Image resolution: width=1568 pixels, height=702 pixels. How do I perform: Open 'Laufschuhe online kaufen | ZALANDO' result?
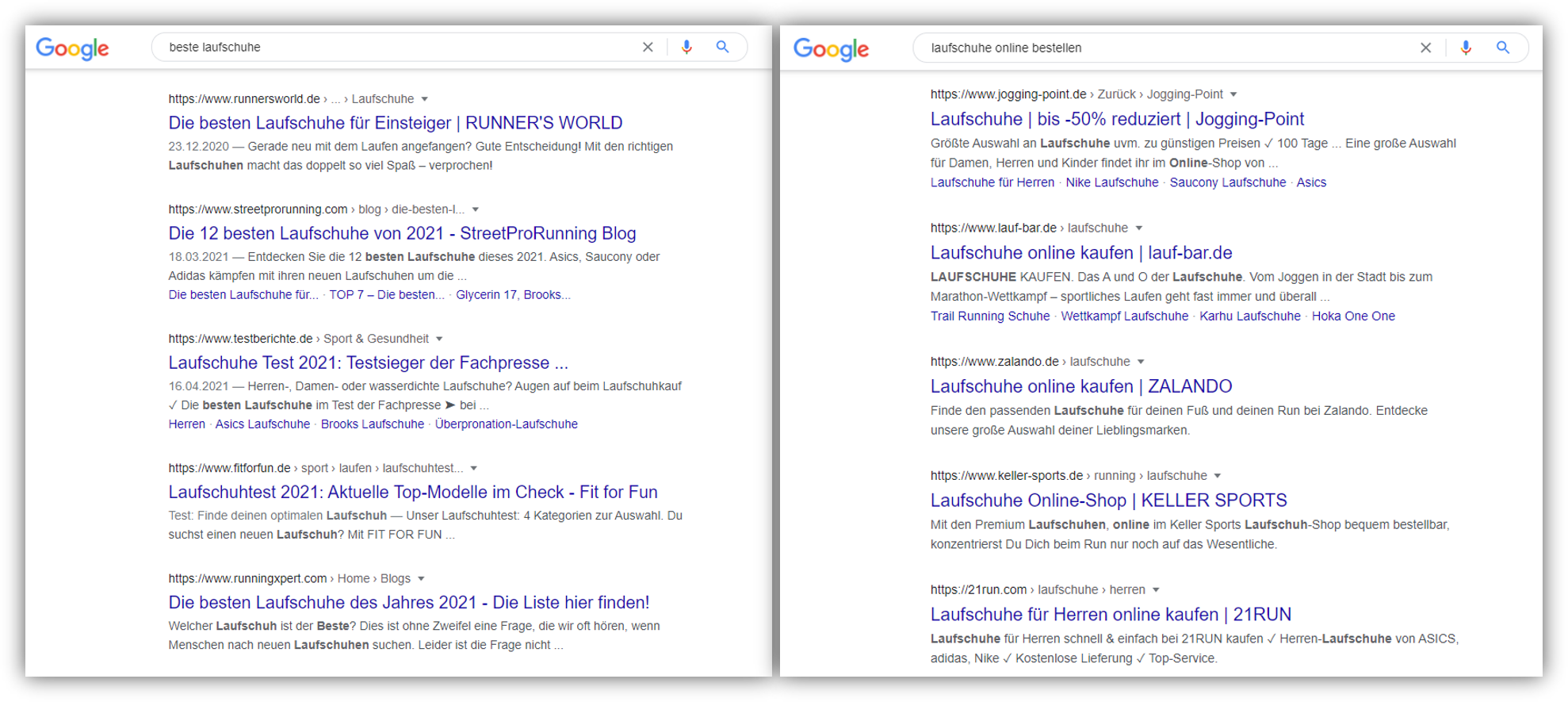[1081, 386]
